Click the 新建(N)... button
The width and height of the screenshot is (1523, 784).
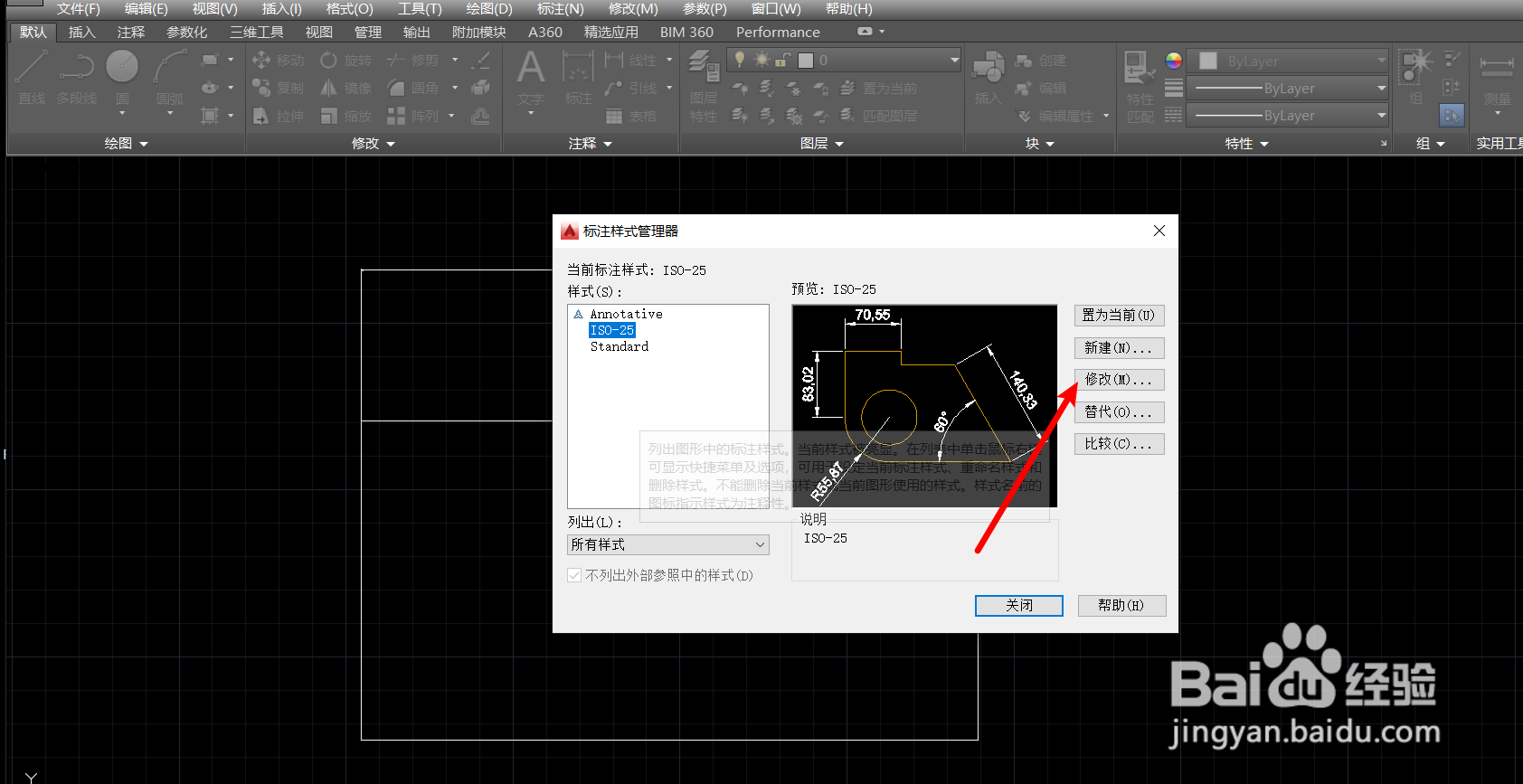click(x=1119, y=347)
